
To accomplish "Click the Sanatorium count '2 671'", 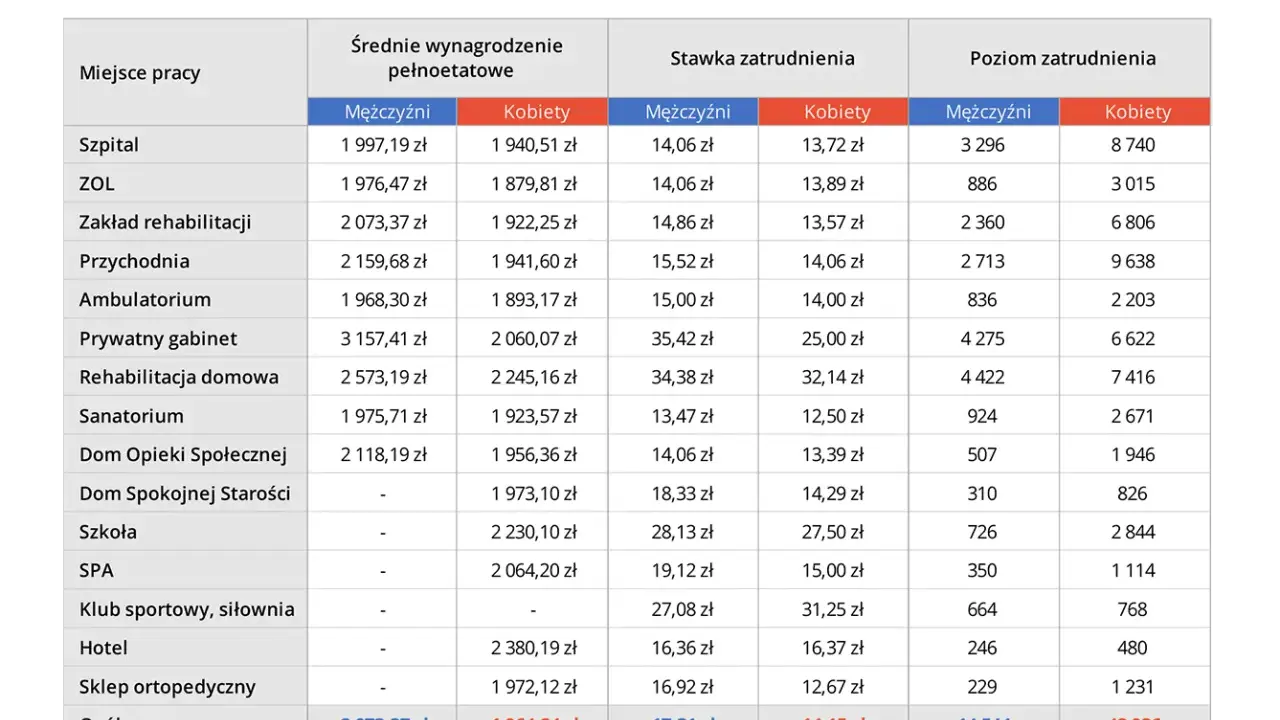I will 1133,416.
